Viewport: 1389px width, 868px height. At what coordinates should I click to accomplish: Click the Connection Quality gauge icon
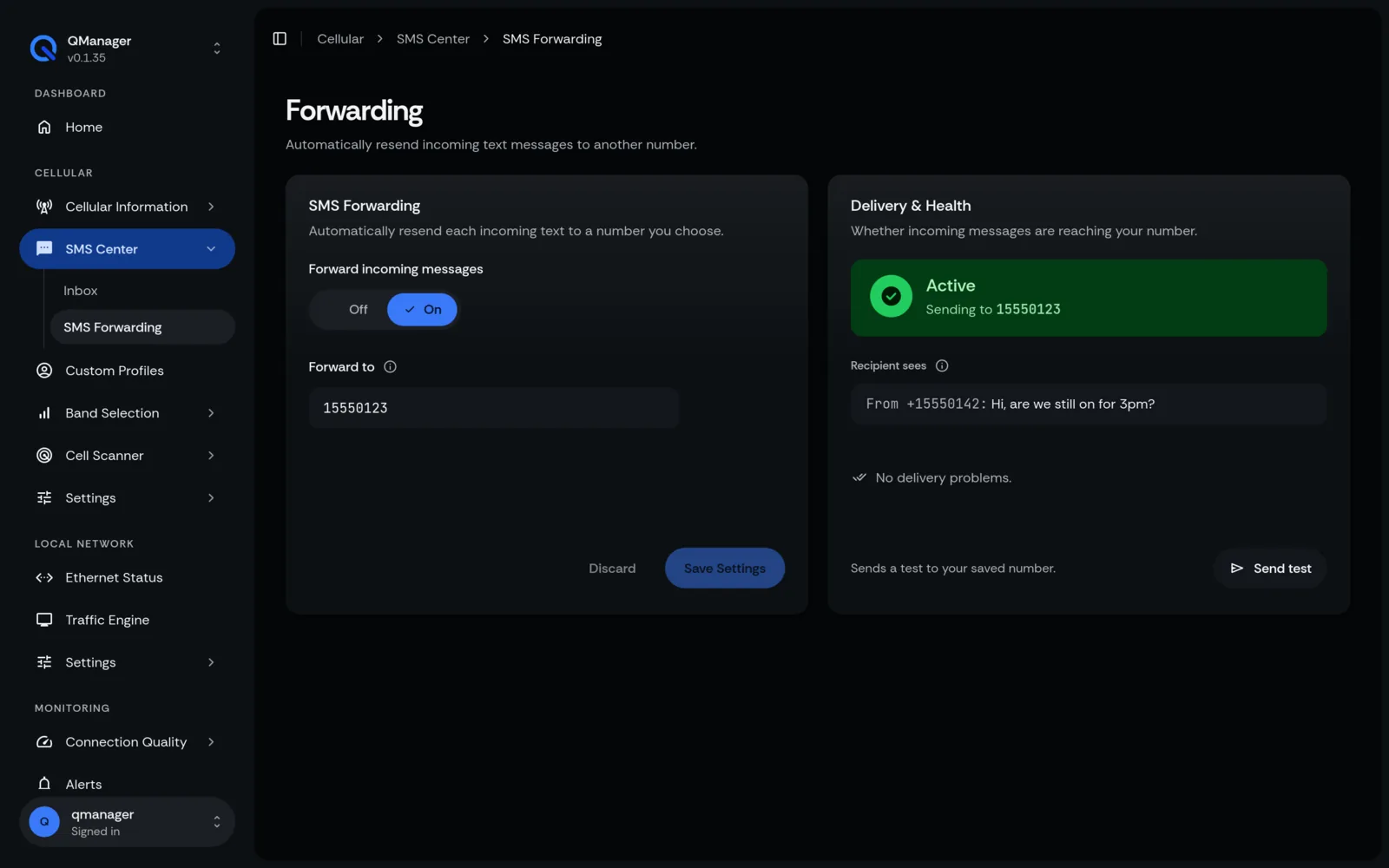coord(44,742)
